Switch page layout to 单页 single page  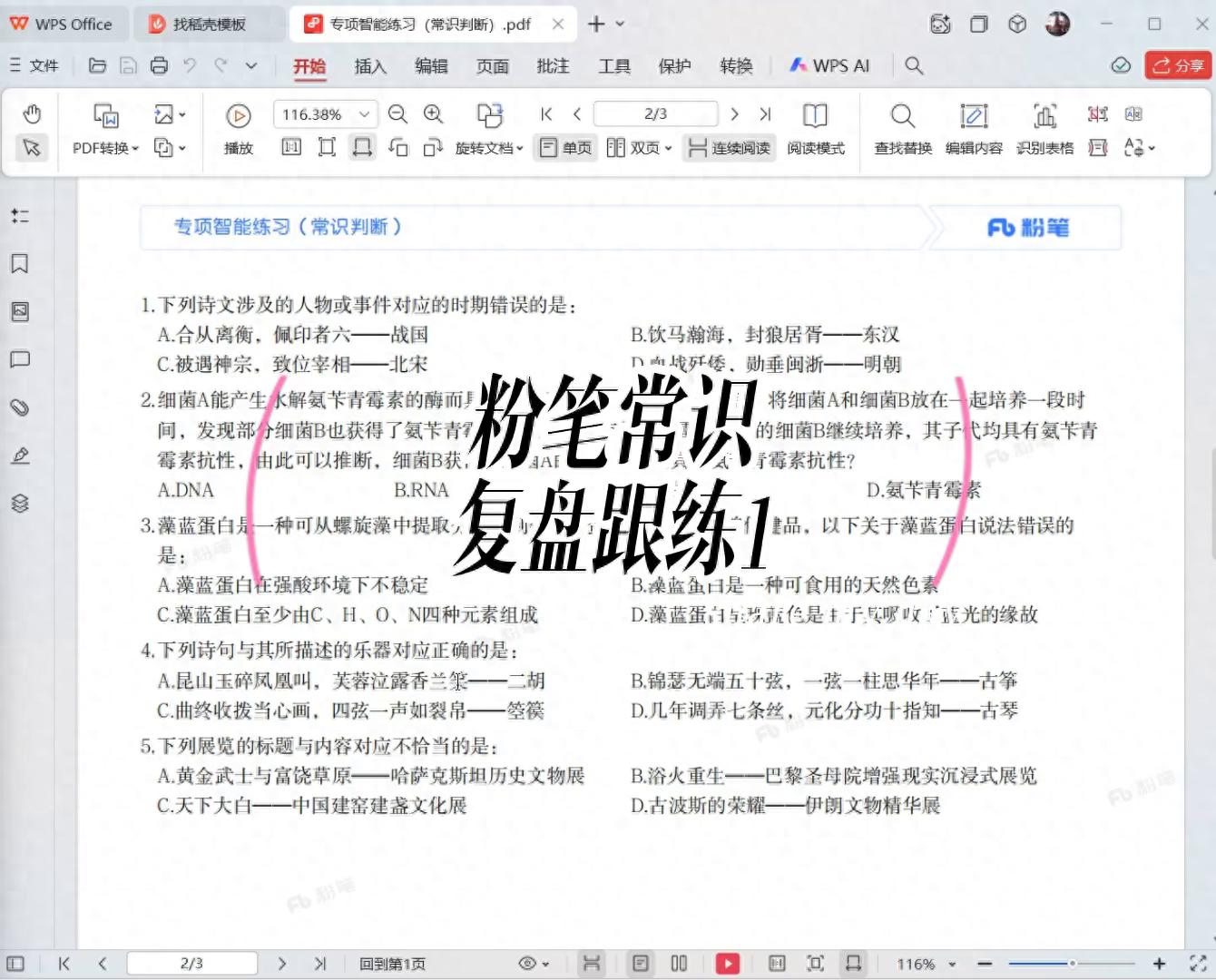coord(564,147)
